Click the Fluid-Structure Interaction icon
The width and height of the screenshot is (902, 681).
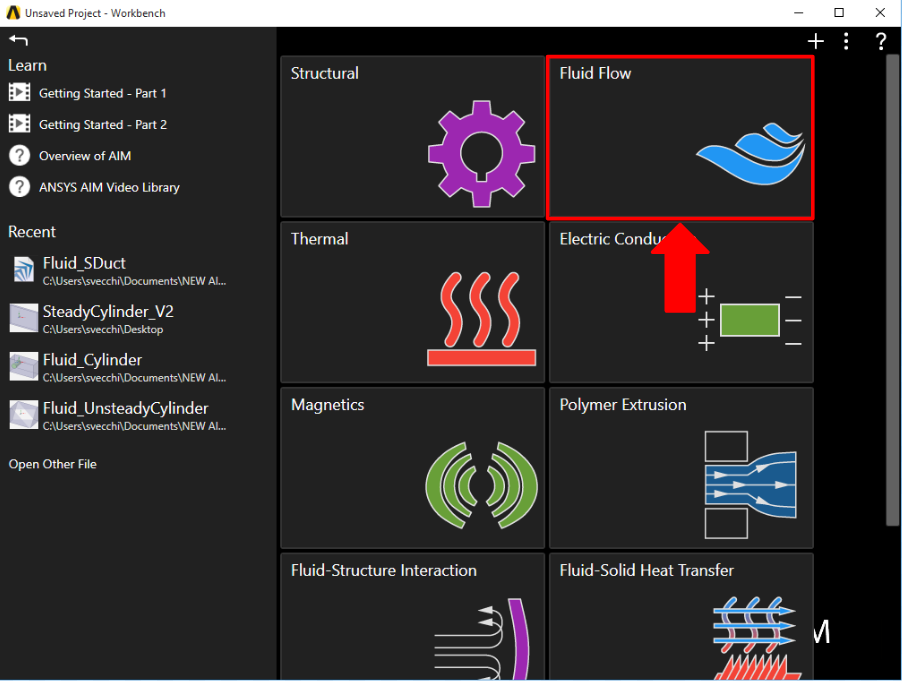[481, 638]
